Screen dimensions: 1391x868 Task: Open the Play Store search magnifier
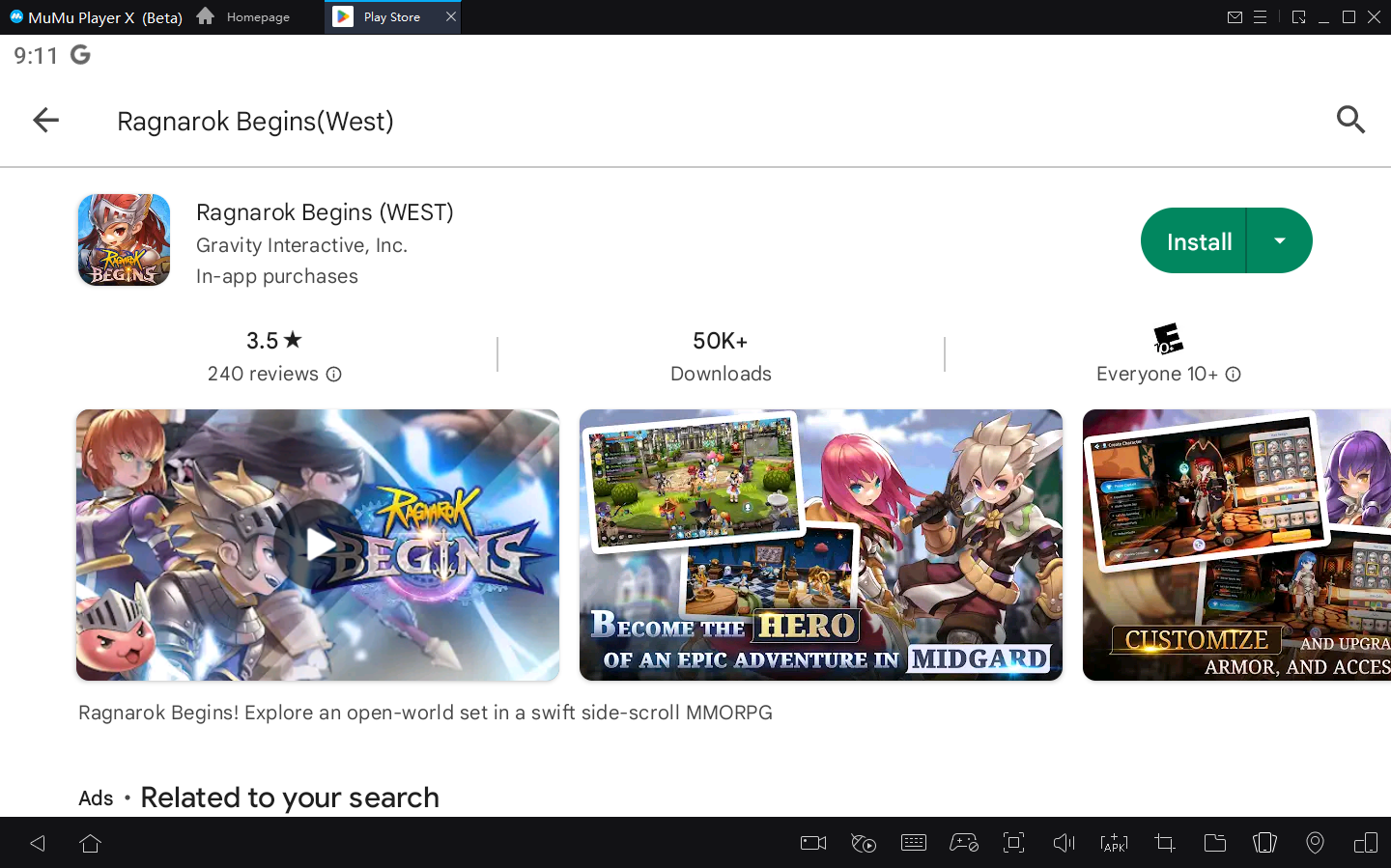[1350, 120]
